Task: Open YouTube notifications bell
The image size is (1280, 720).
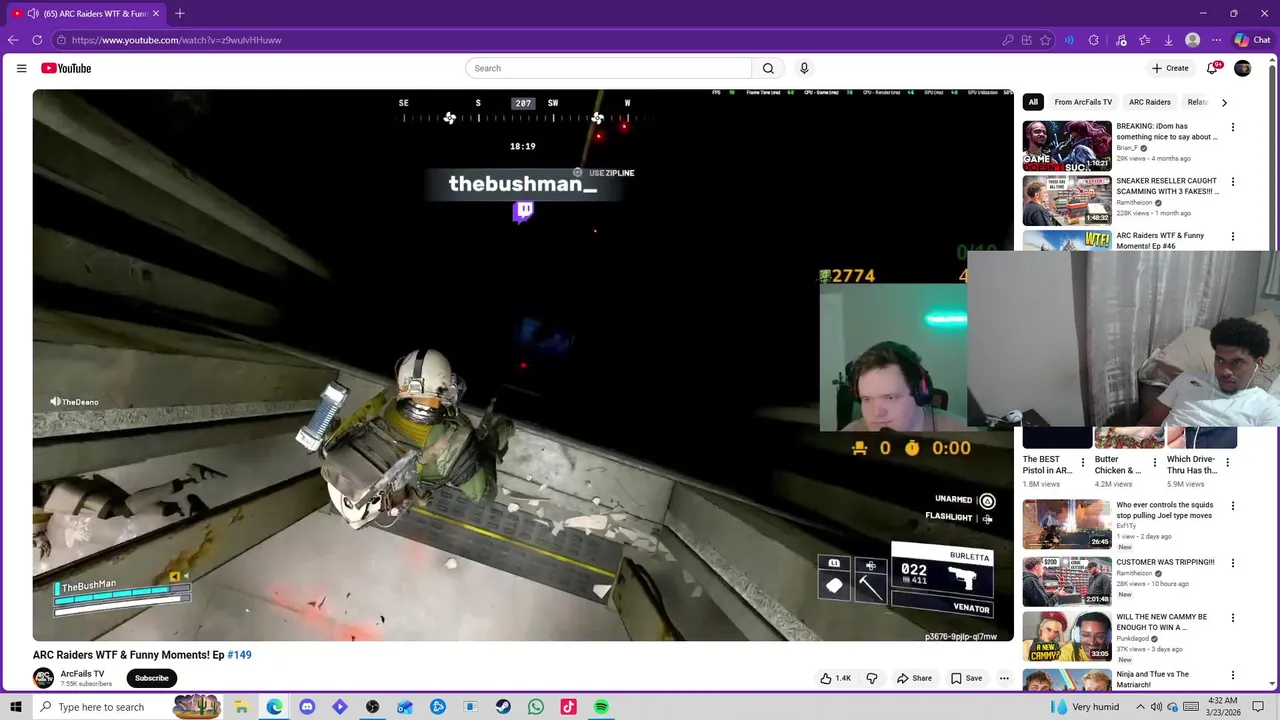Action: click(x=1212, y=68)
